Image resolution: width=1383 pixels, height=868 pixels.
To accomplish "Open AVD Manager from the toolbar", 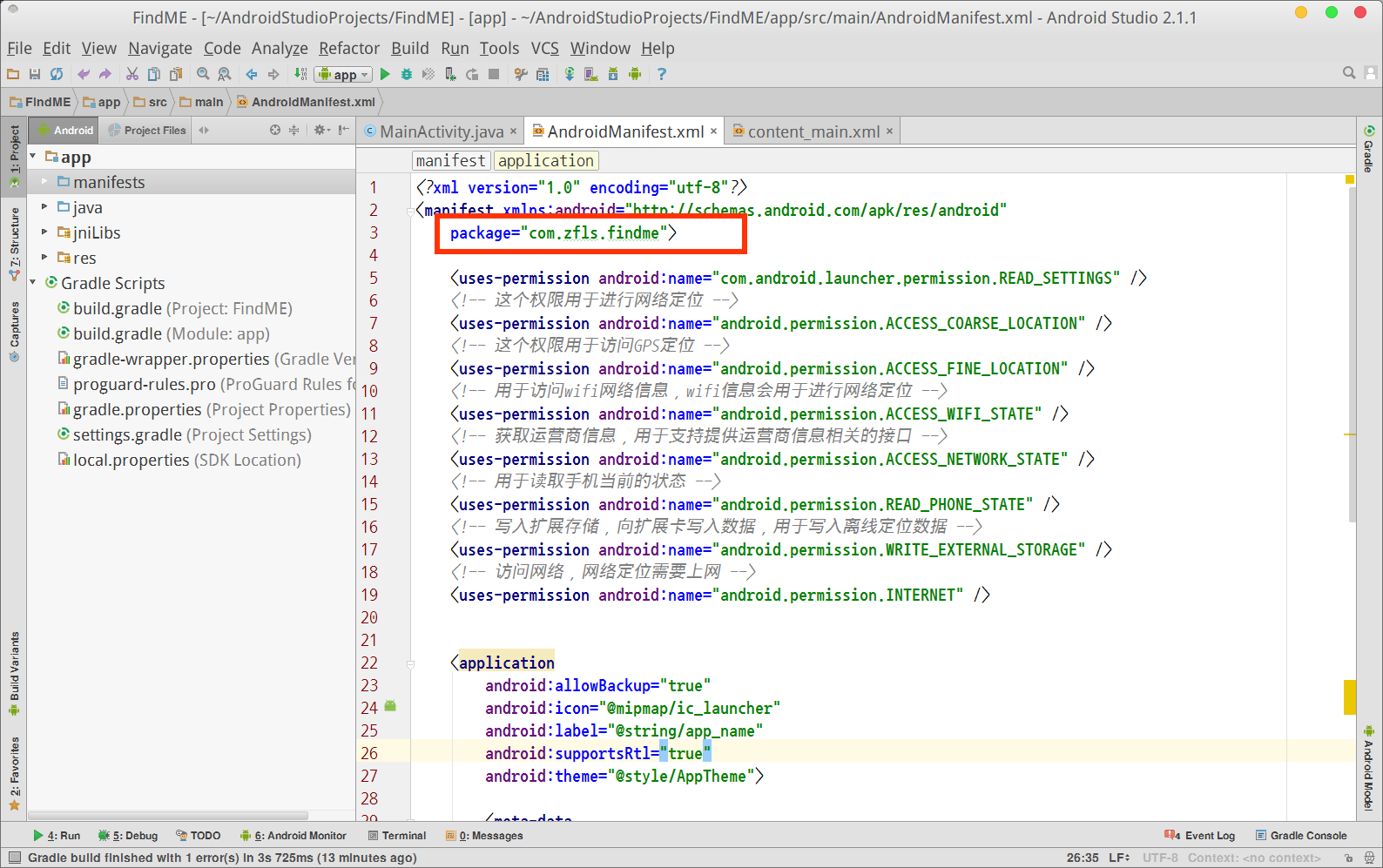I will [591, 74].
